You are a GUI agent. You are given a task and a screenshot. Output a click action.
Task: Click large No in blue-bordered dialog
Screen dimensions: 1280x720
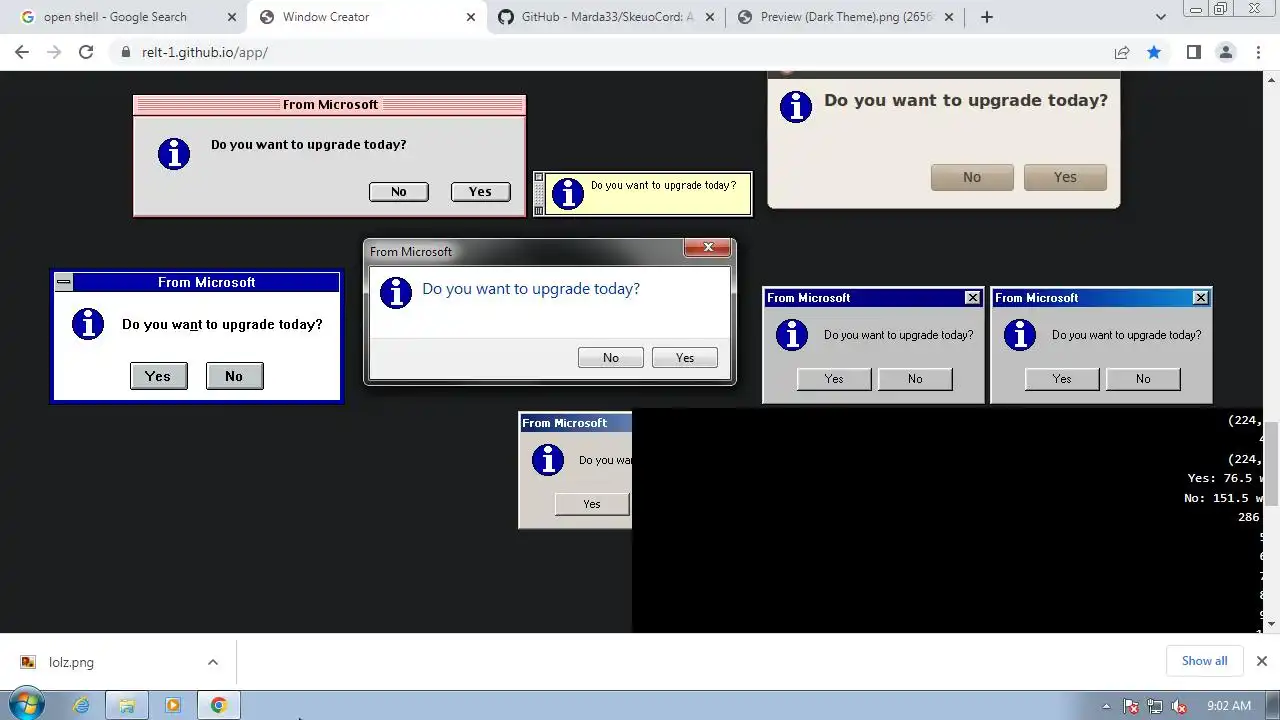[x=234, y=376]
